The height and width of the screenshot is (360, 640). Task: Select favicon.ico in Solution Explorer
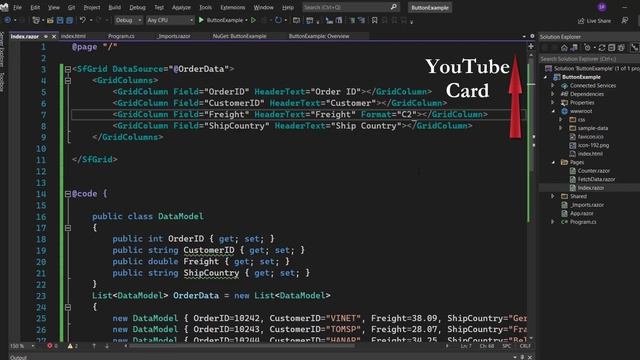[x=590, y=137]
